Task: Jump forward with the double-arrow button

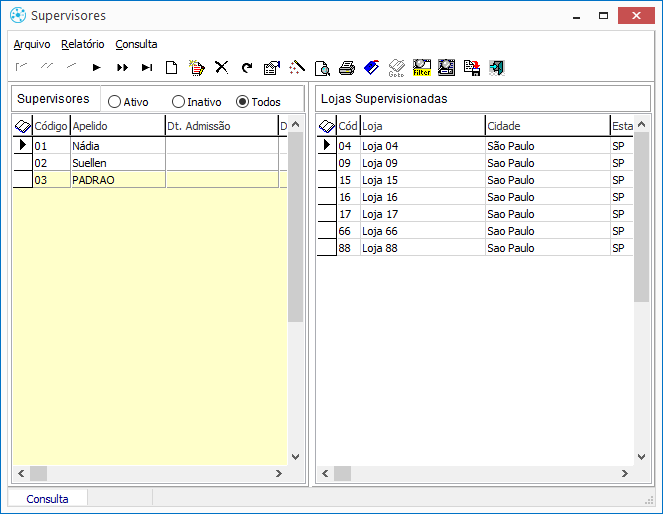Action: [122, 68]
